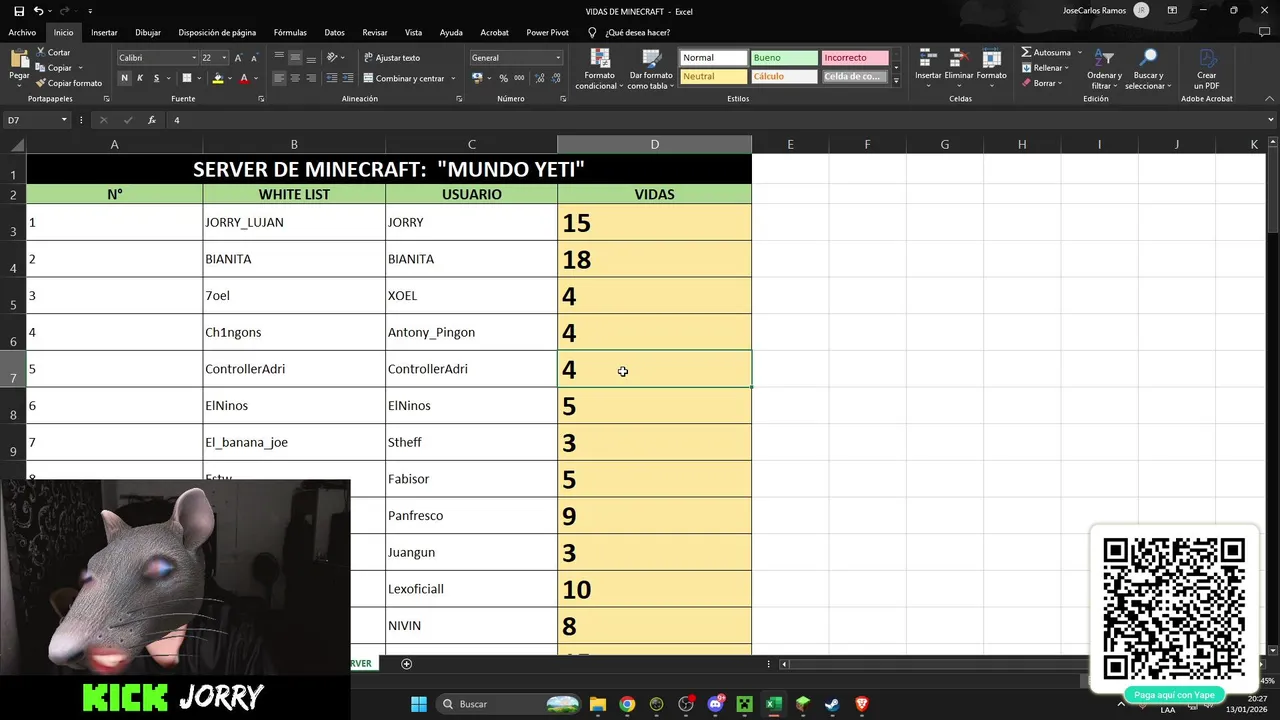Apply the Incorrecto pink cell style

pyautogui.click(x=855, y=58)
